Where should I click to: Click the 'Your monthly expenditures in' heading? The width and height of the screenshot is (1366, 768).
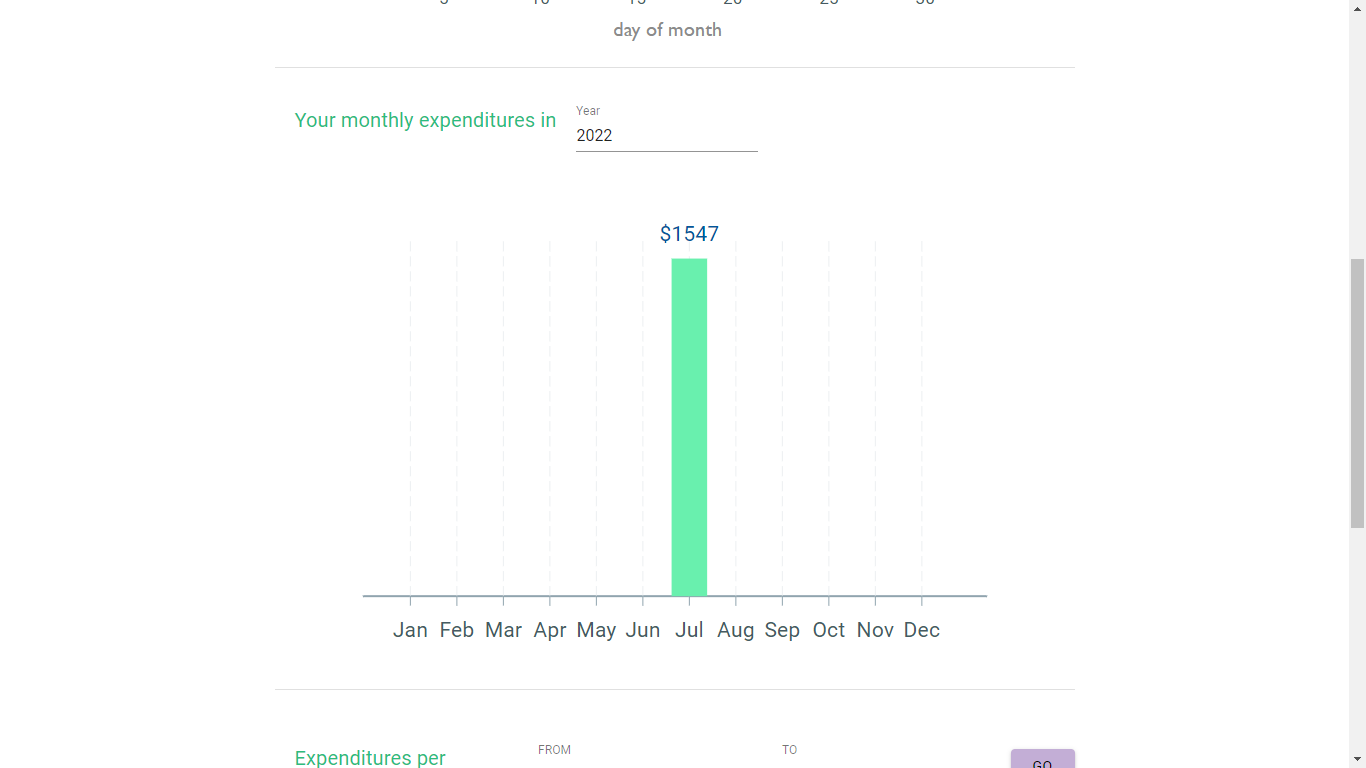pyautogui.click(x=425, y=120)
